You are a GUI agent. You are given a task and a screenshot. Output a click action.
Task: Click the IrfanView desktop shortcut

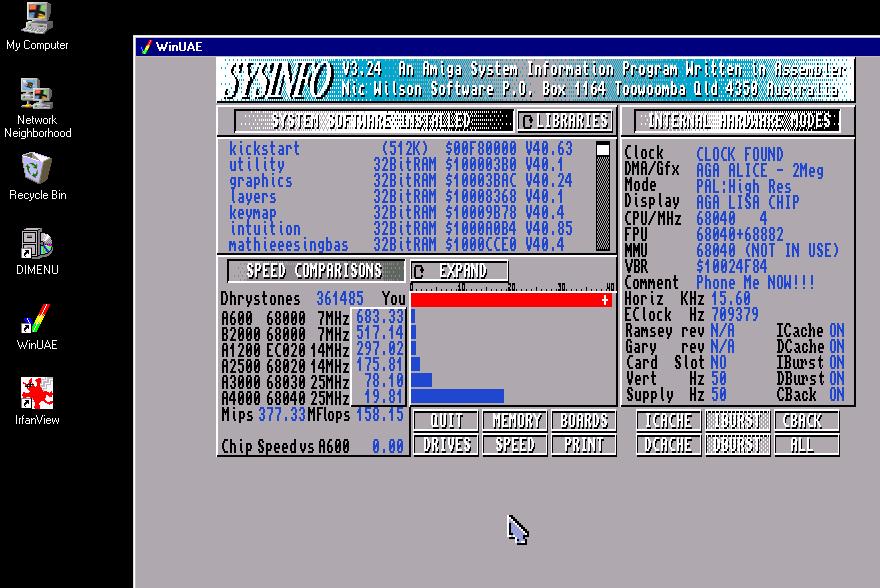(37, 402)
